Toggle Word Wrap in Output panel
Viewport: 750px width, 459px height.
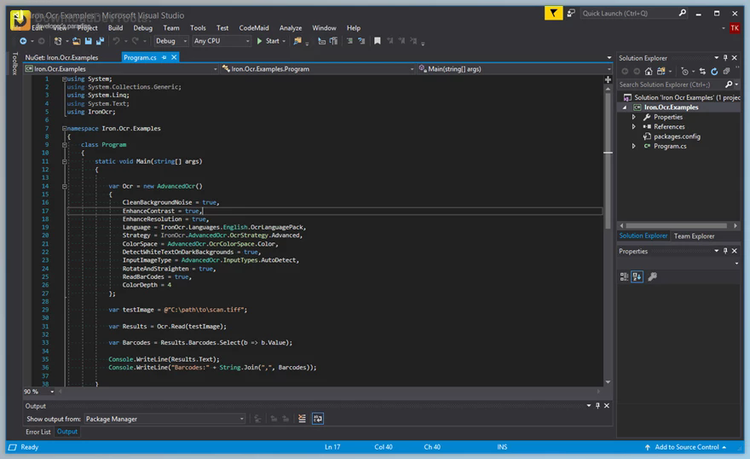click(318, 419)
